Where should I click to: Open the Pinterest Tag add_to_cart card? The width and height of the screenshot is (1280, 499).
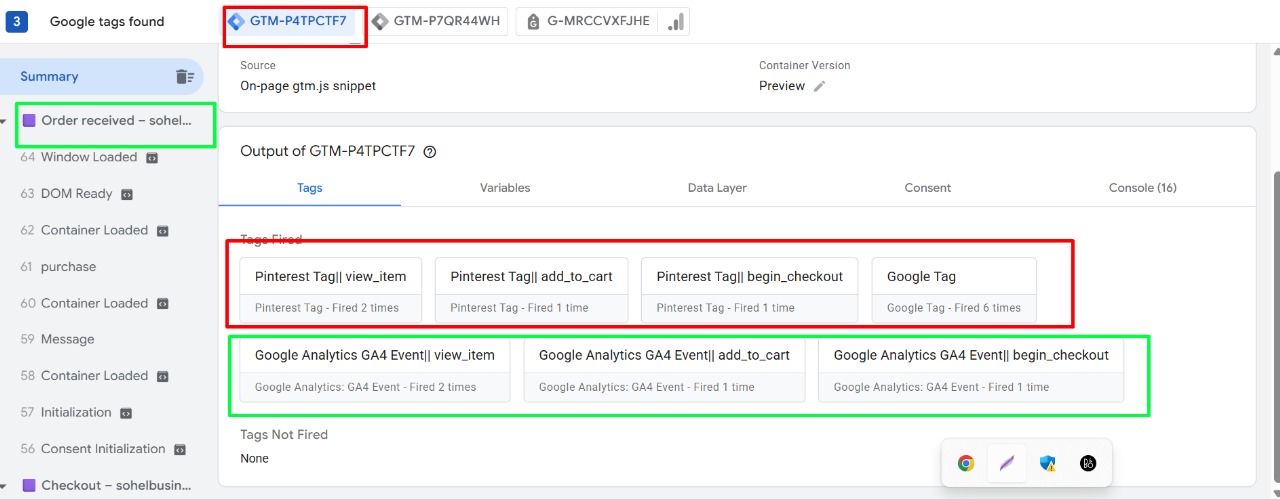point(532,290)
